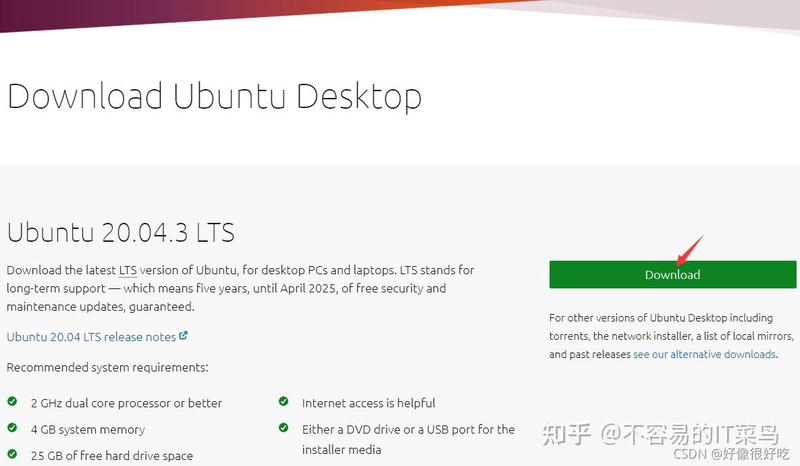The width and height of the screenshot is (800, 466).
Task: Open the alternative downloads link
Action: point(705,354)
